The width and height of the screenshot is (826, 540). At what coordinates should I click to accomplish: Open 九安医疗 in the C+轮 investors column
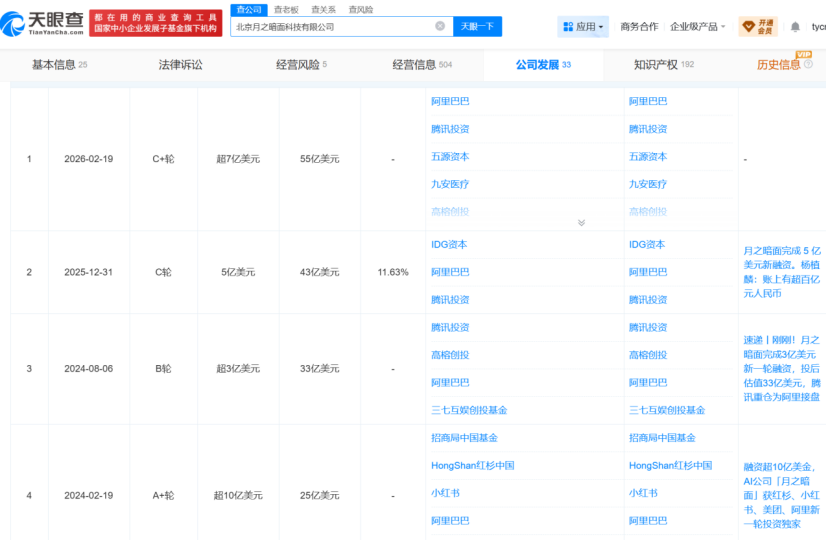pos(450,184)
